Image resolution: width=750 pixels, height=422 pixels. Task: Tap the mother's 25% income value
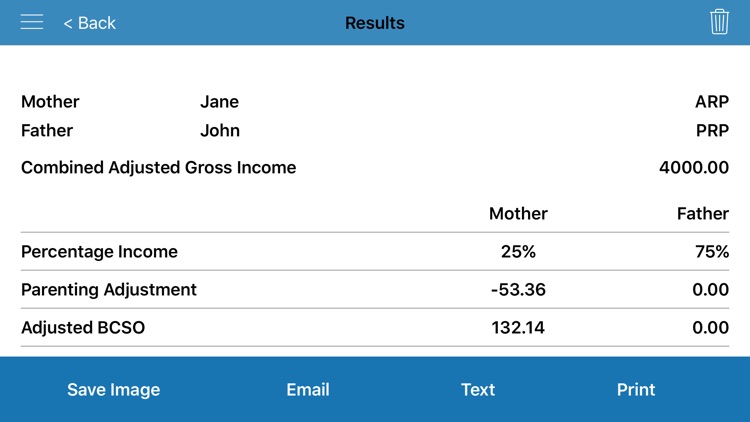[x=518, y=252]
